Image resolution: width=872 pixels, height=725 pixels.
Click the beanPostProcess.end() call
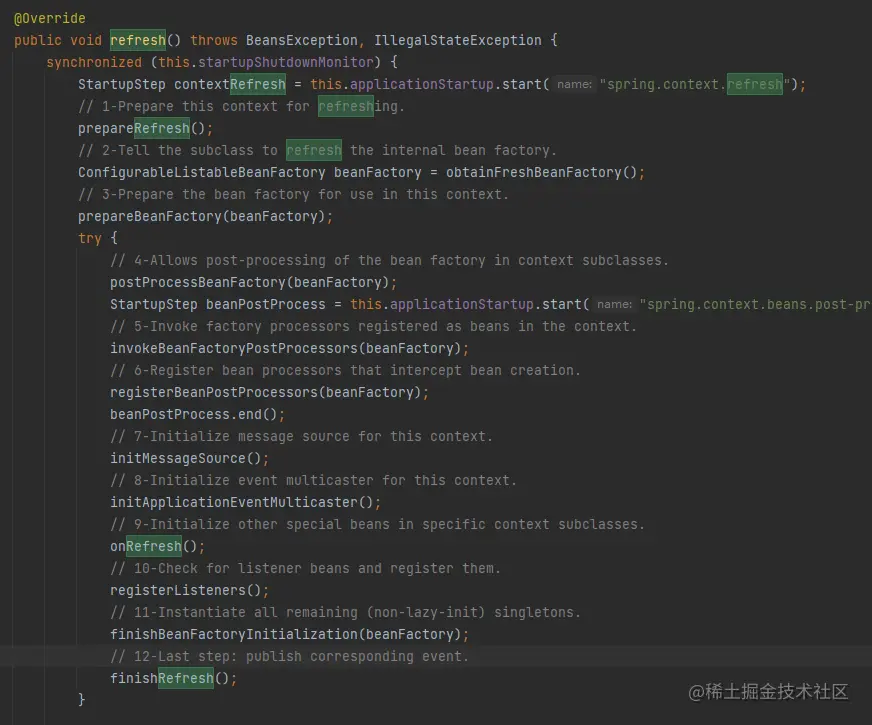coord(194,415)
